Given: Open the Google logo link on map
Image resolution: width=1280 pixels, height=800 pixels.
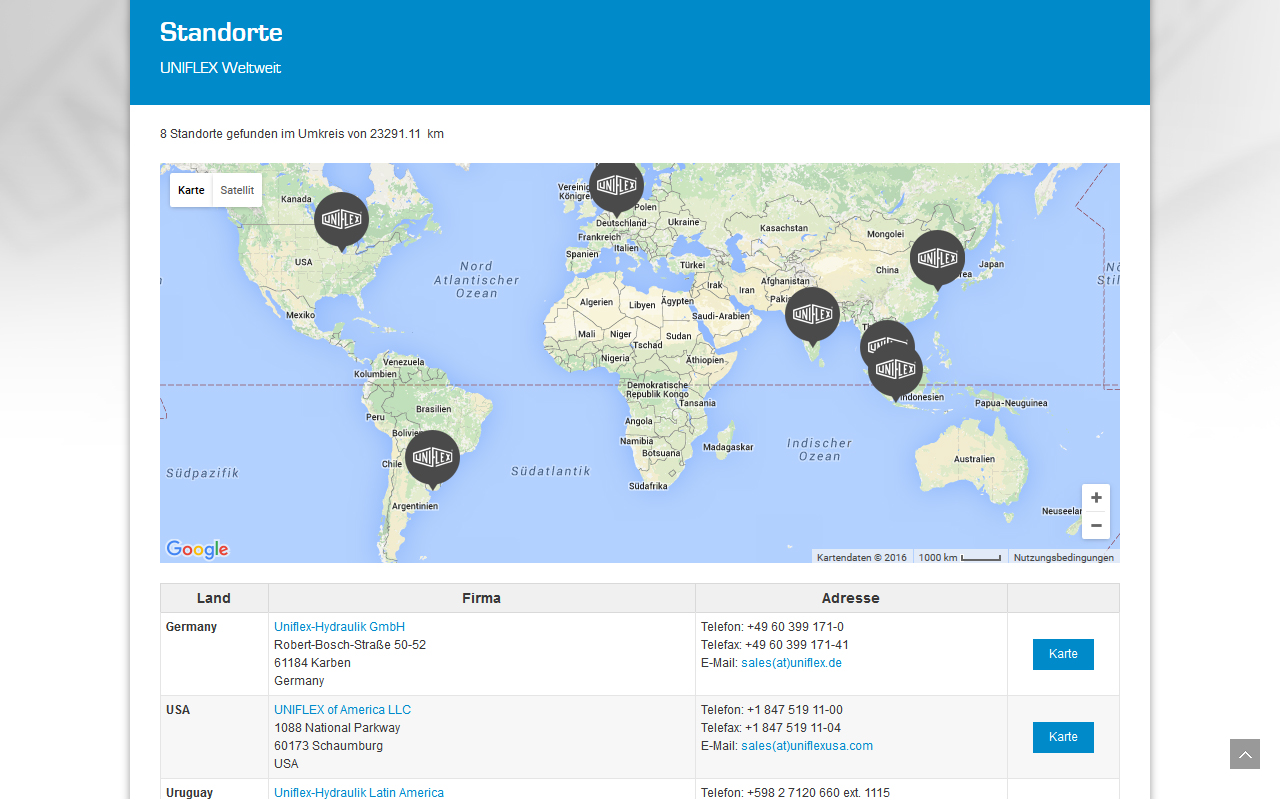Looking at the screenshot, I should tap(197, 549).
